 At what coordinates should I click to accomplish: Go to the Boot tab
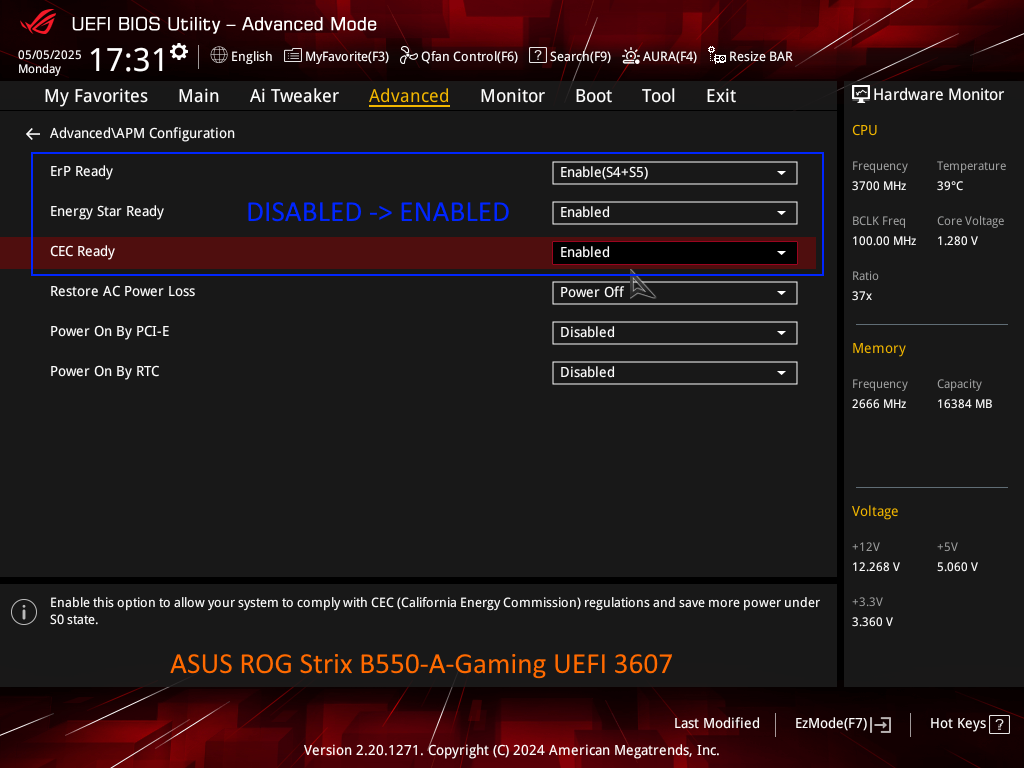pos(594,96)
